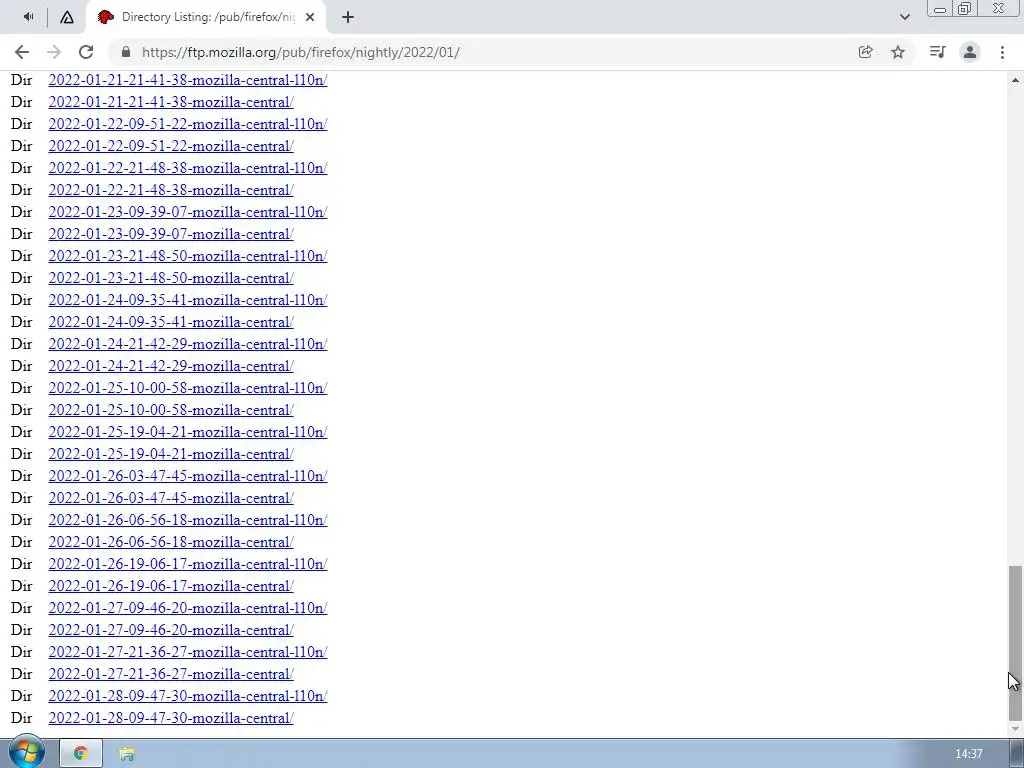Screen dimensions: 1024x768
Task: Click the forward navigation arrow
Action: pos(54,52)
